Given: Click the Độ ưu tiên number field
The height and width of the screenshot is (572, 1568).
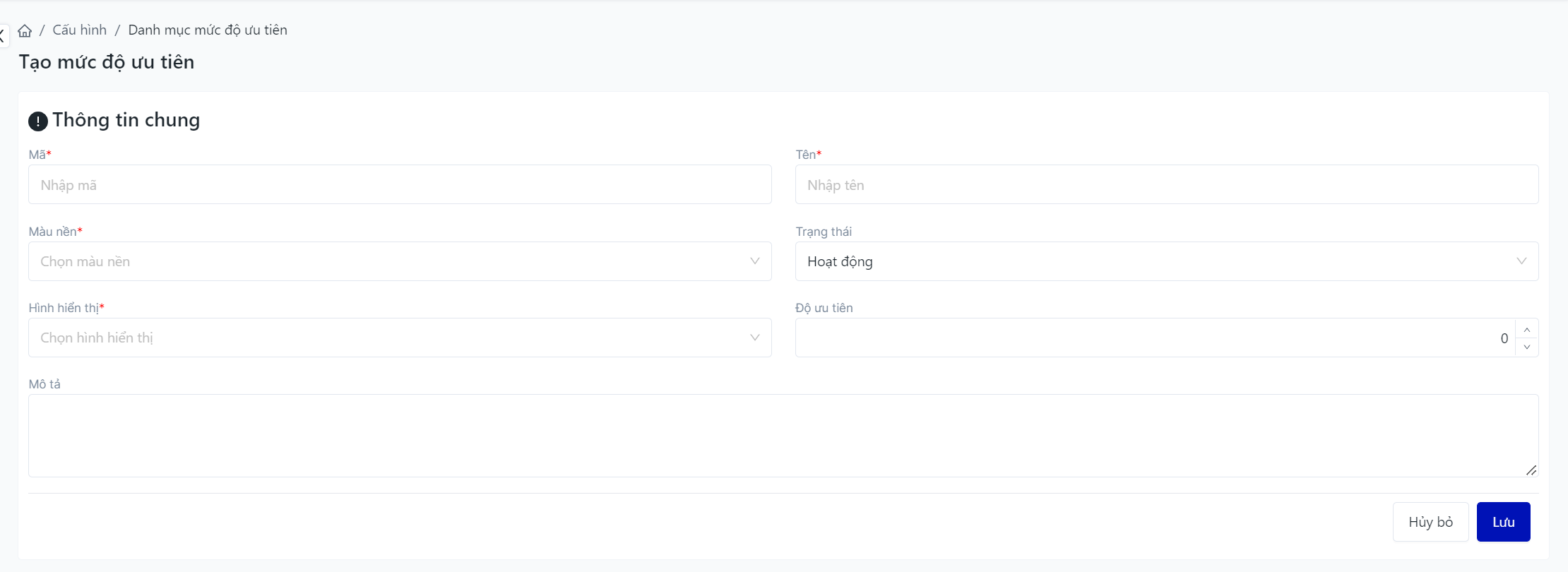Looking at the screenshot, I should [1151, 338].
